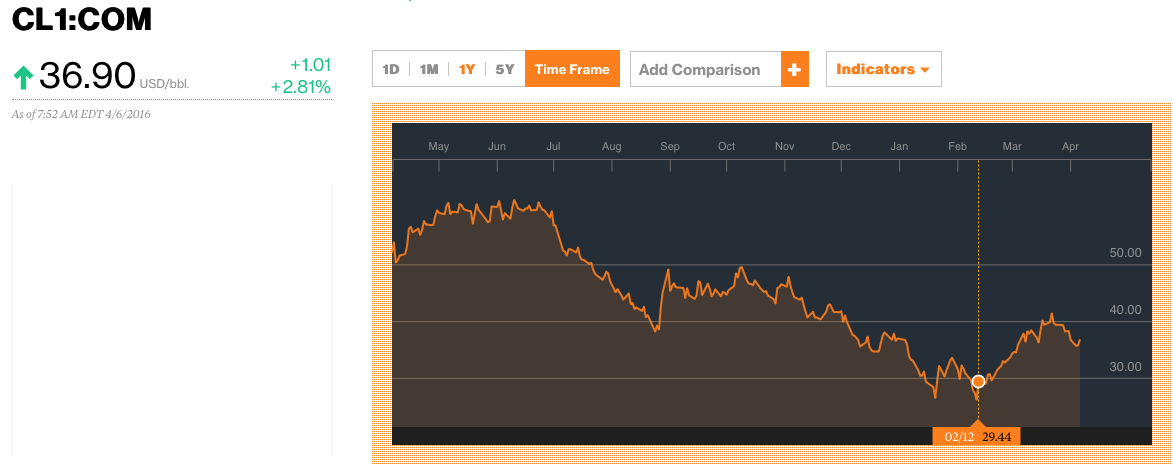Click the white circle data point marker
The width and height of the screenshot is (1173, 464).
(x=978, y=382)
